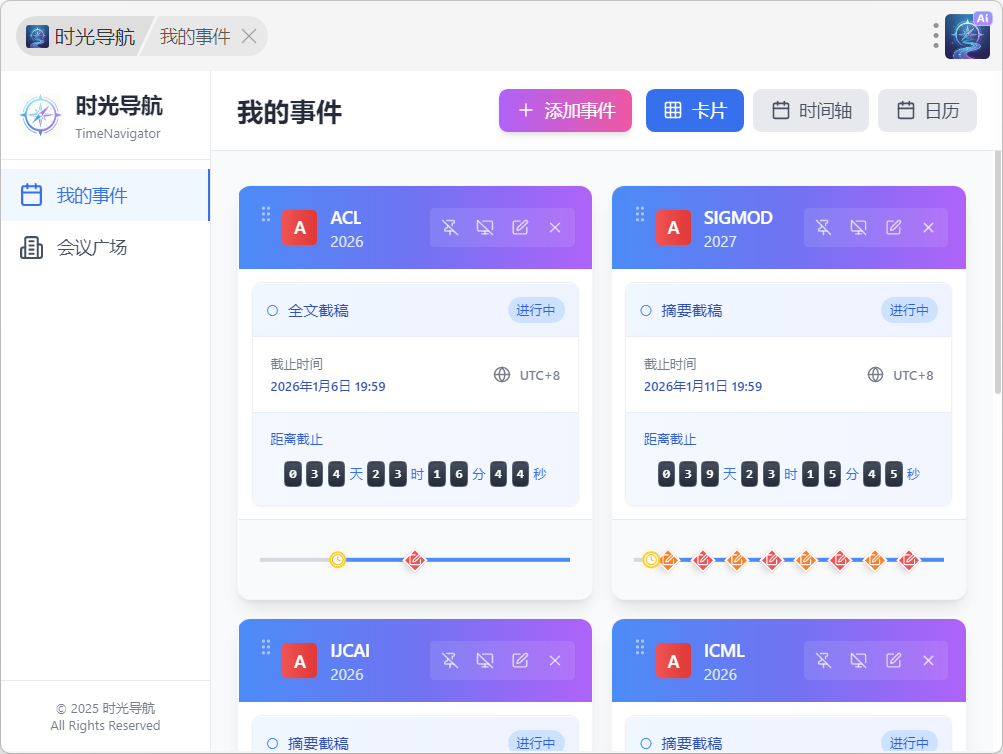1003x754 pixels.
Task: Select the ACL 全文截稿 radio circle
Action: coord(272,311)
